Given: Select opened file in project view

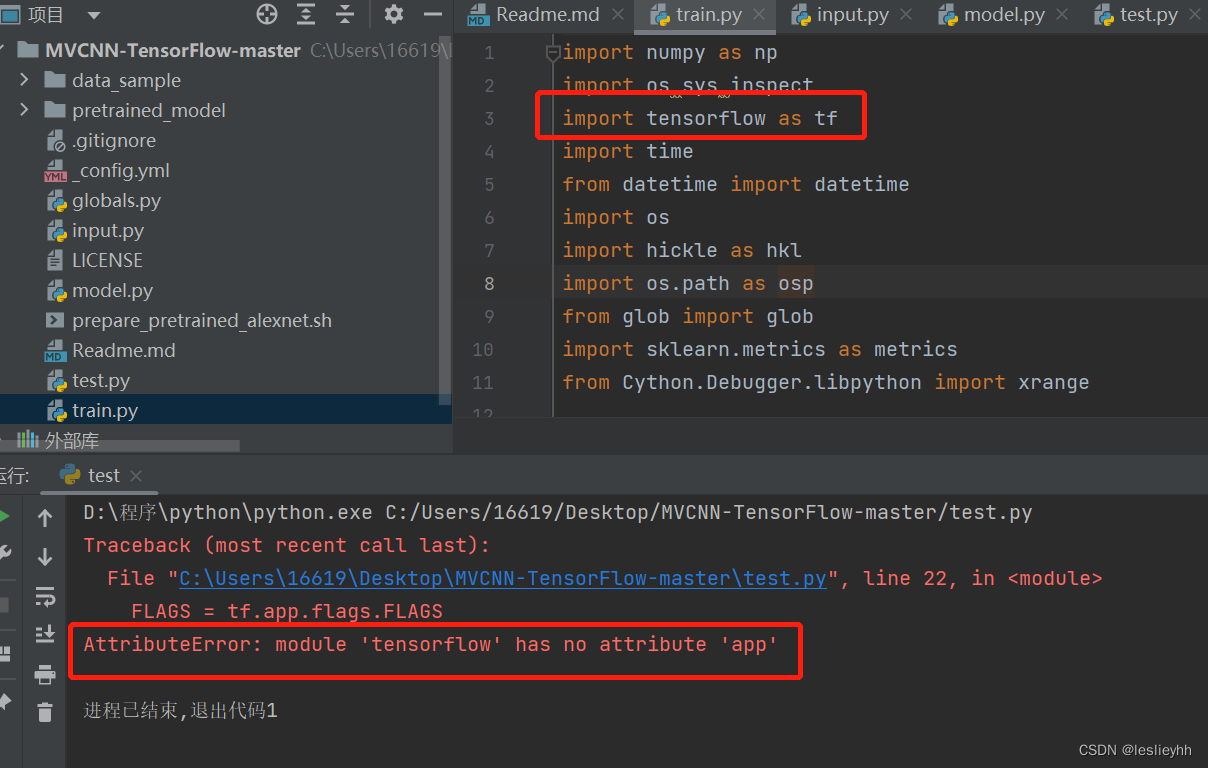Looking at the screenshot, I should [267, 14].
